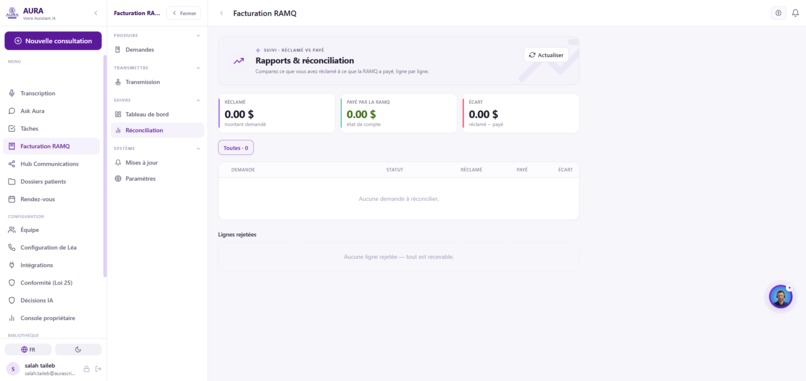Click the Hub Communications share icon

(12, 164)
